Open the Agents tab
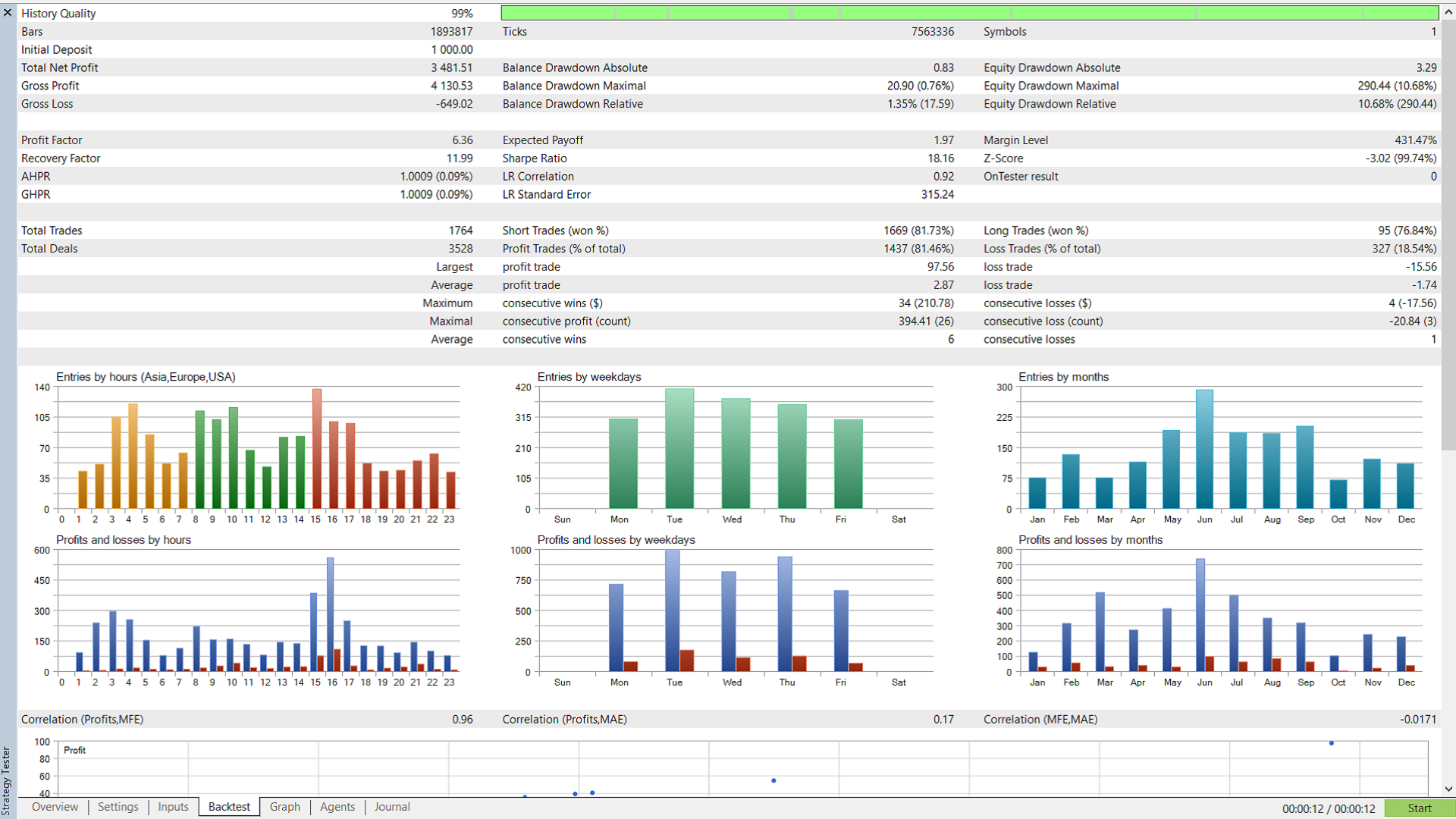The height and width of the screenshot is (819, 1456). click(x=337, y=807)
